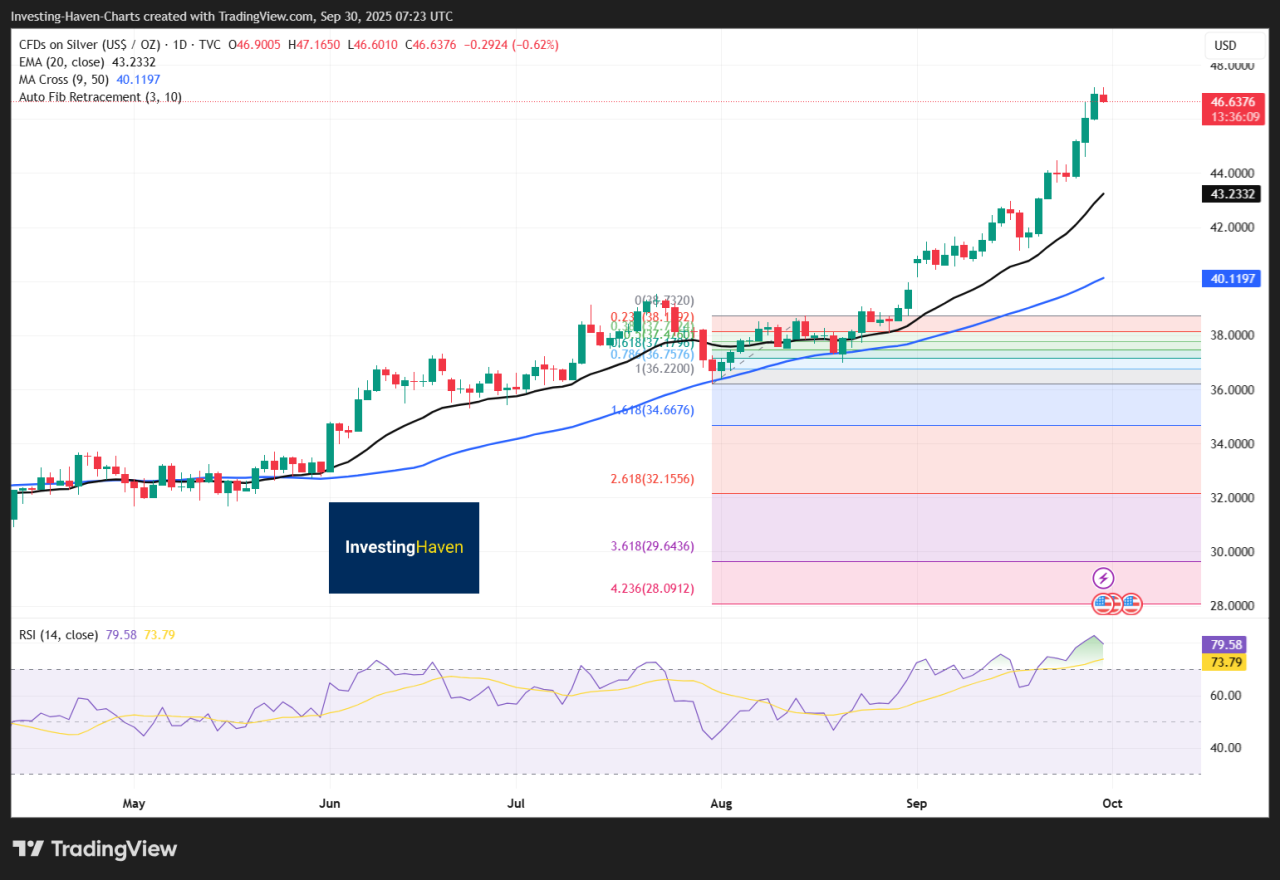Click the purple 79.58 RSI value label

[x=1224, y=645]
